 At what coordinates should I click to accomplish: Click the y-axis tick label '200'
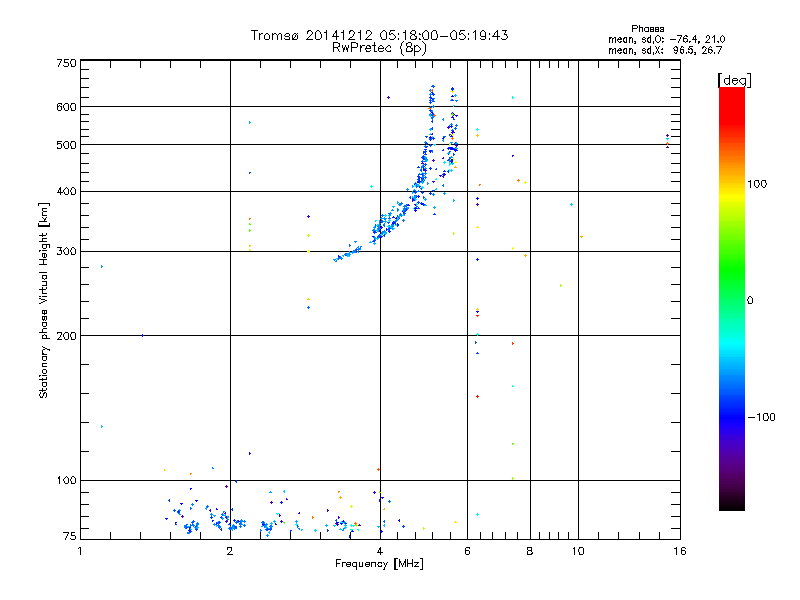tap(66, 336)
